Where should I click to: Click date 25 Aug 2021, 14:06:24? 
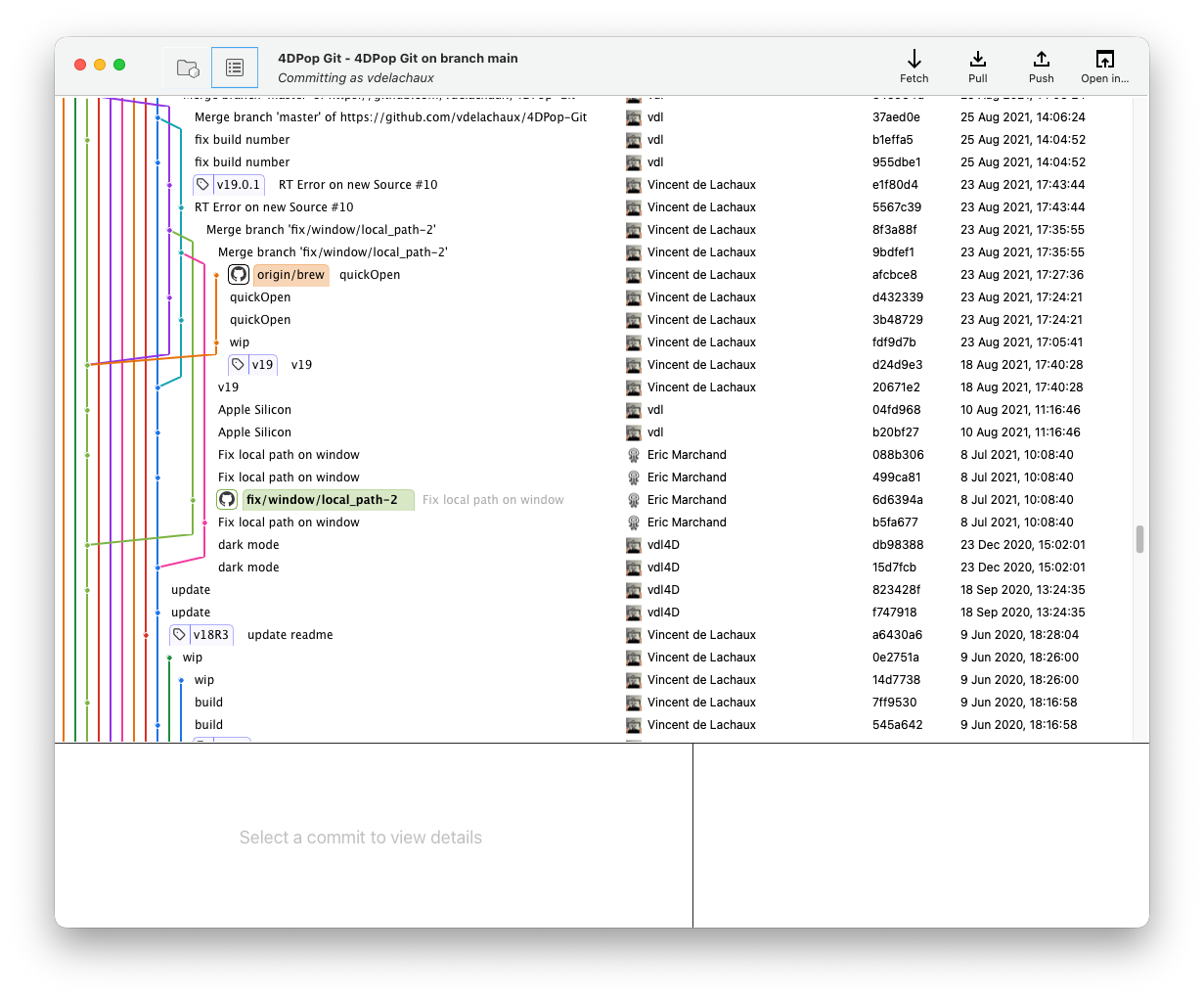click(x=1022, y=117)
